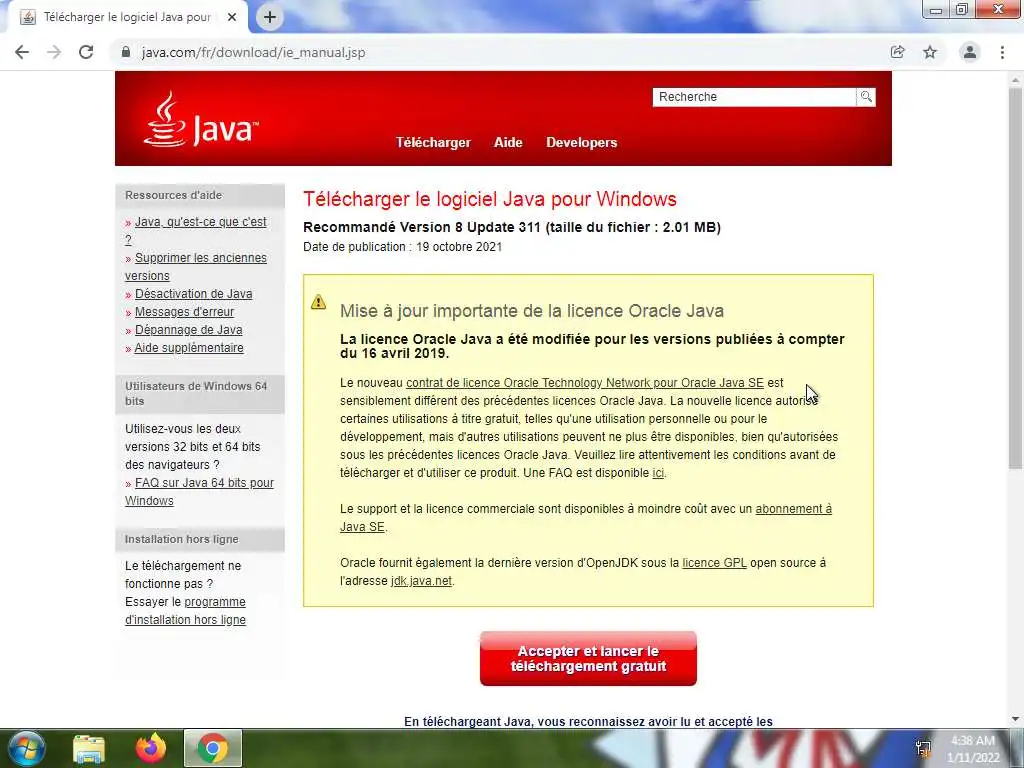Open the Oracle Technology Network licence contract link
This screenshot has height=768, width=1024.
[584, 383]
